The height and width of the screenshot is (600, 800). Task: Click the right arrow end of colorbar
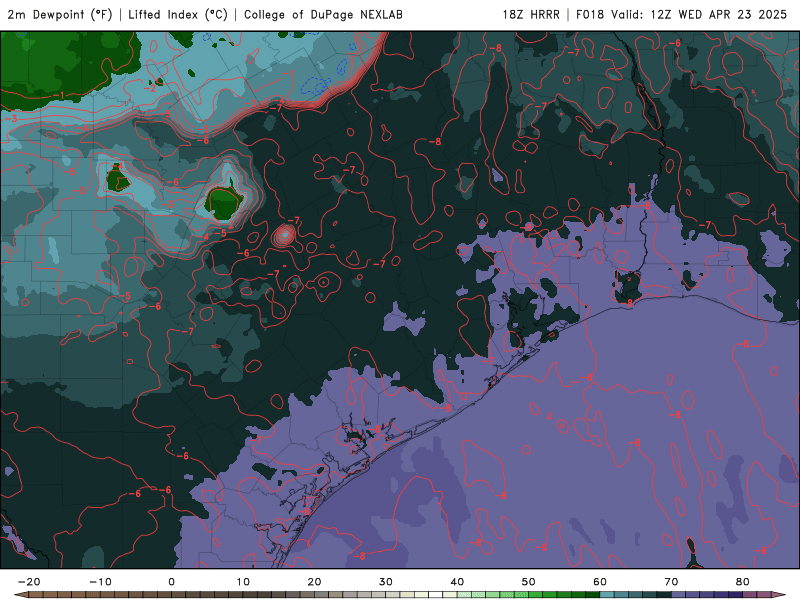779,595
